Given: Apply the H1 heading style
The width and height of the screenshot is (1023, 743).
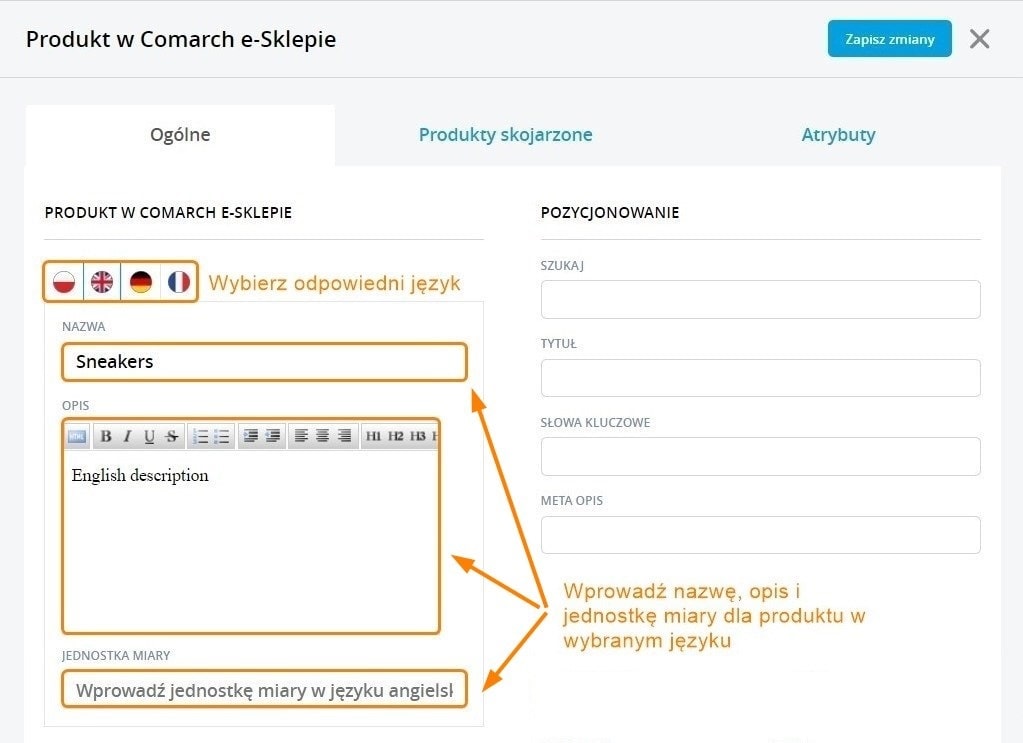Looking at the screenshot, I should point(373,436).
